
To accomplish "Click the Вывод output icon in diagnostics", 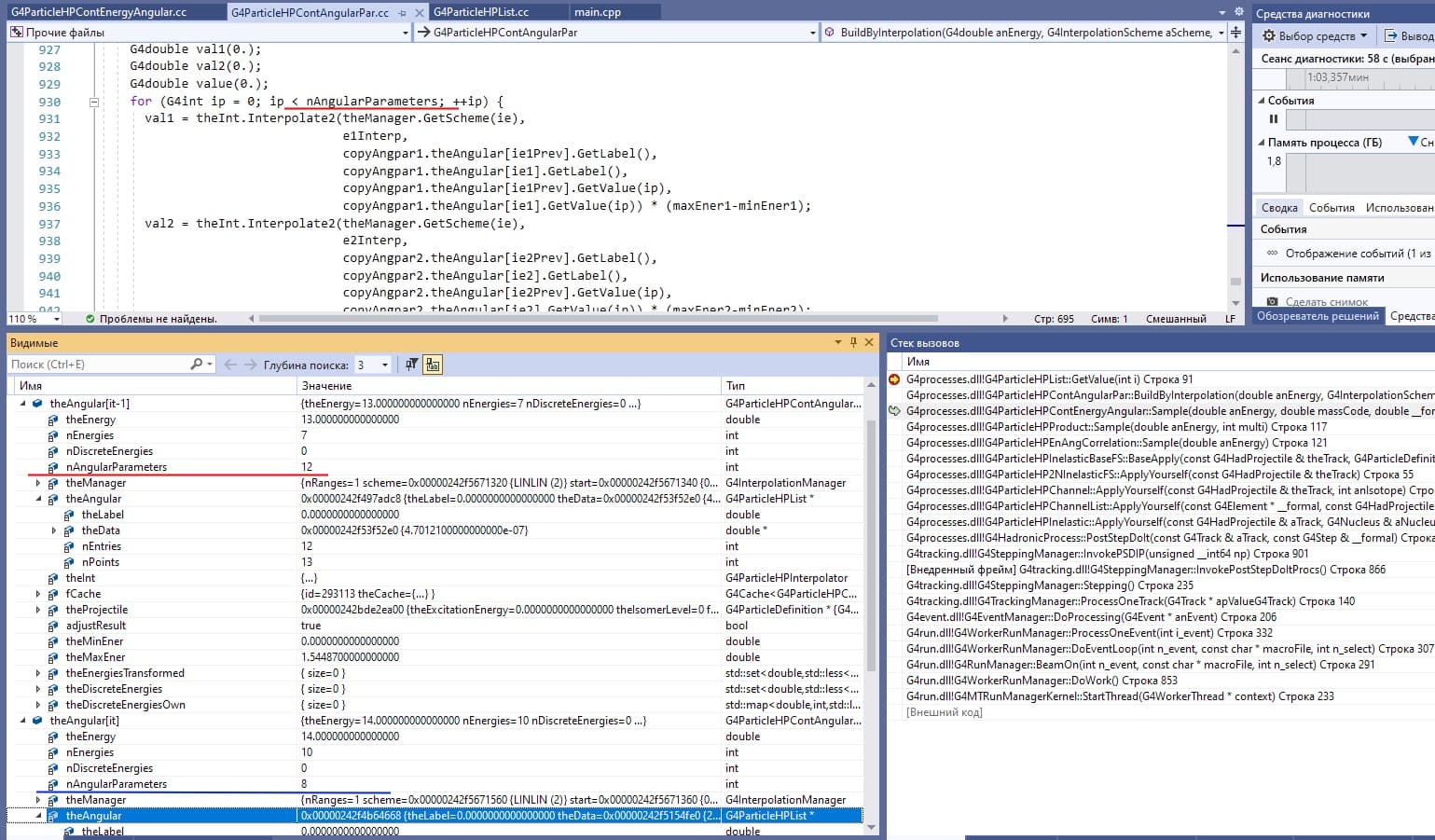I will (x=1391, y=36).
